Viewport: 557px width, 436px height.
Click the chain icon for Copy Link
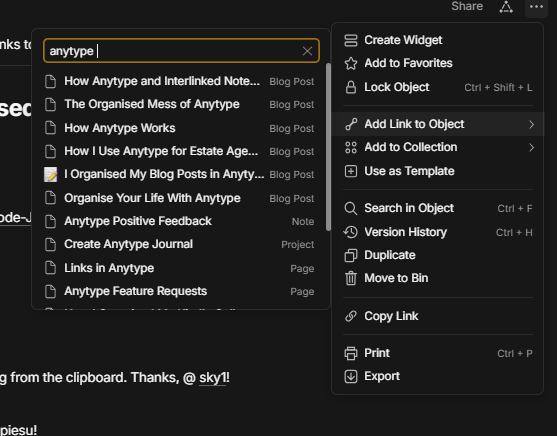351,316
